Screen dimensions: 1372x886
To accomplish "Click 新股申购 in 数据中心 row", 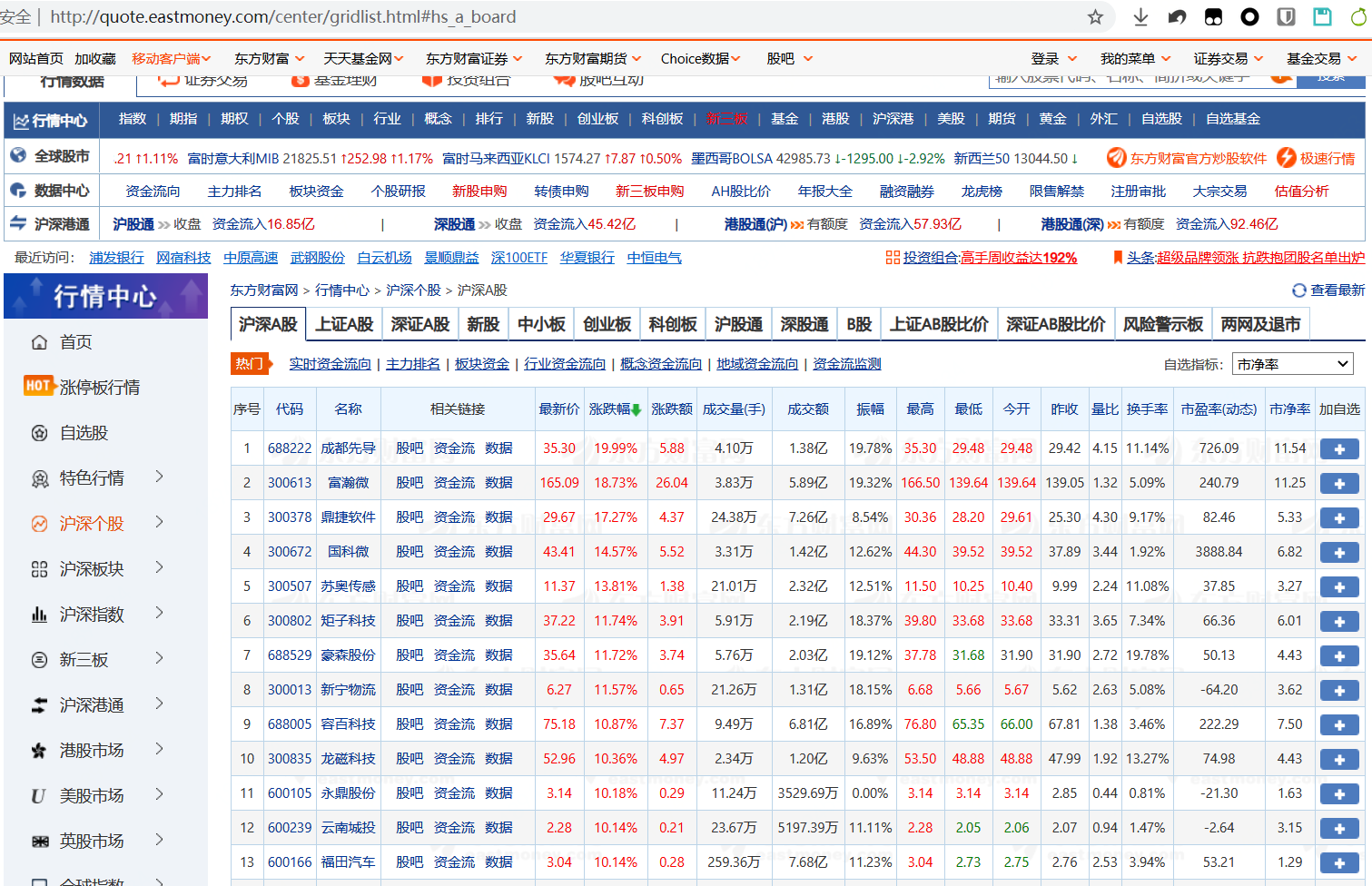I will pyautogui.click(x=479, y=192).
